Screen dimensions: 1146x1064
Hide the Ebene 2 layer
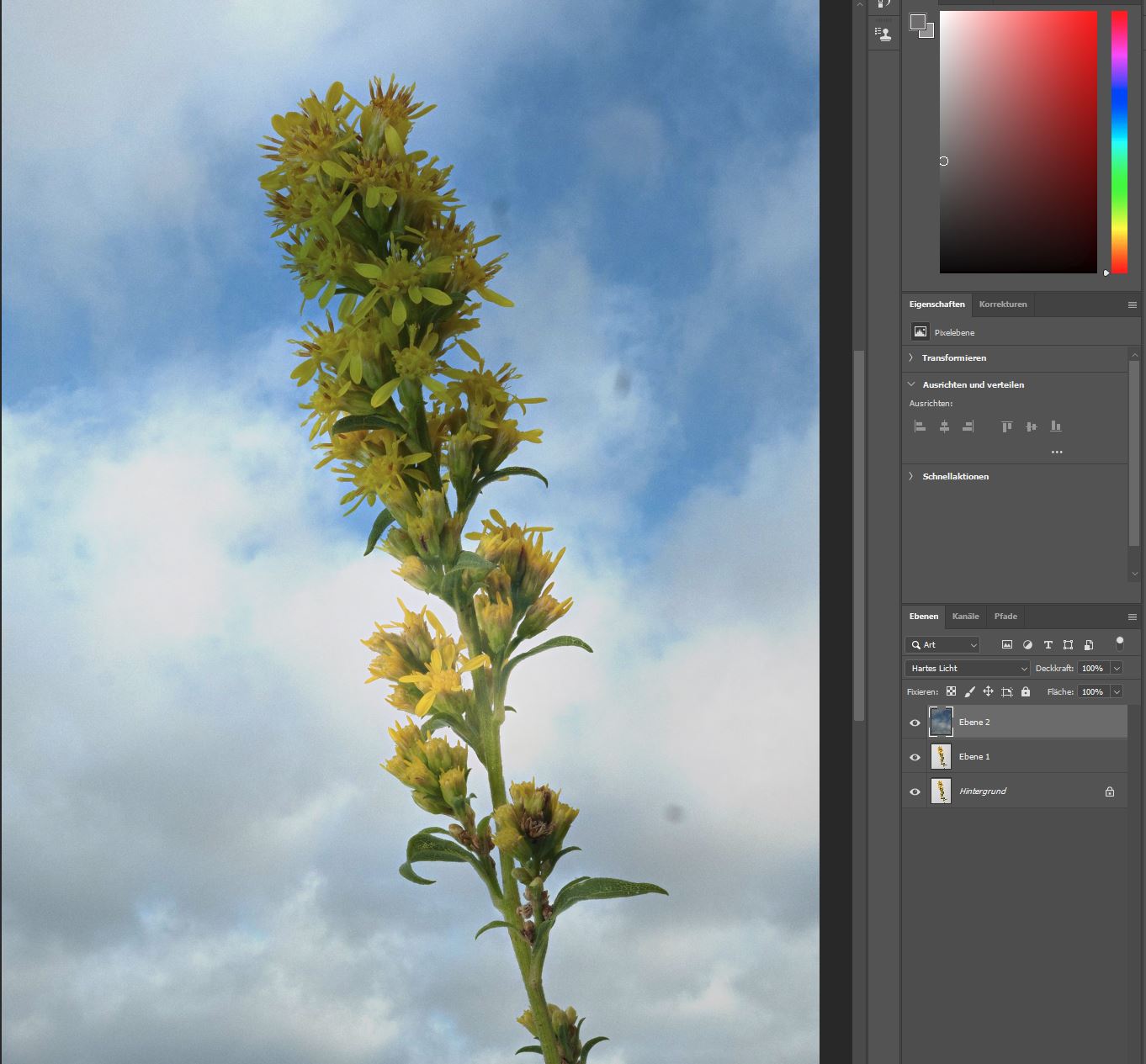(x=915, y=723)
